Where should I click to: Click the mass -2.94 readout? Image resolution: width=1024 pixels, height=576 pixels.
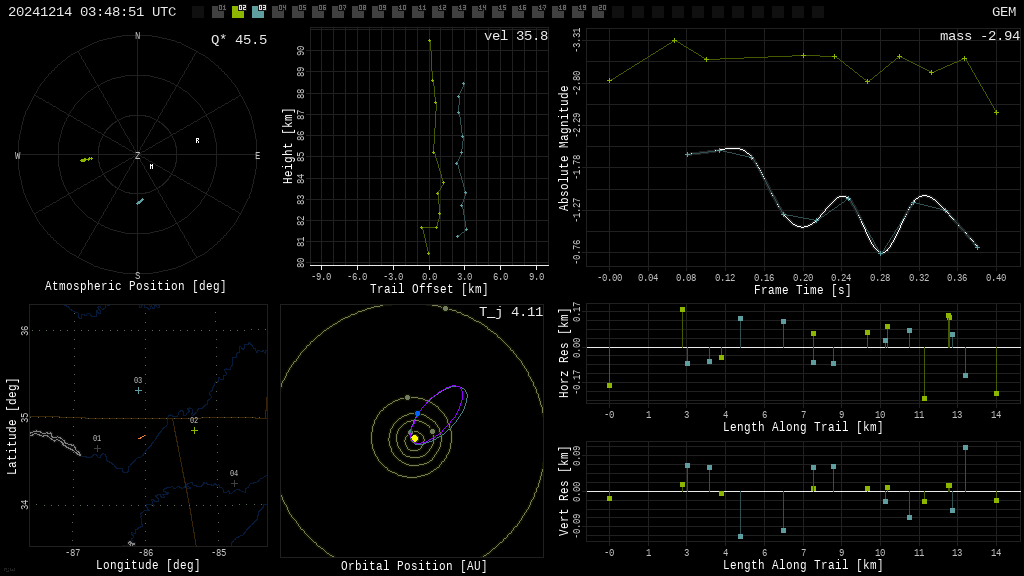979,36
